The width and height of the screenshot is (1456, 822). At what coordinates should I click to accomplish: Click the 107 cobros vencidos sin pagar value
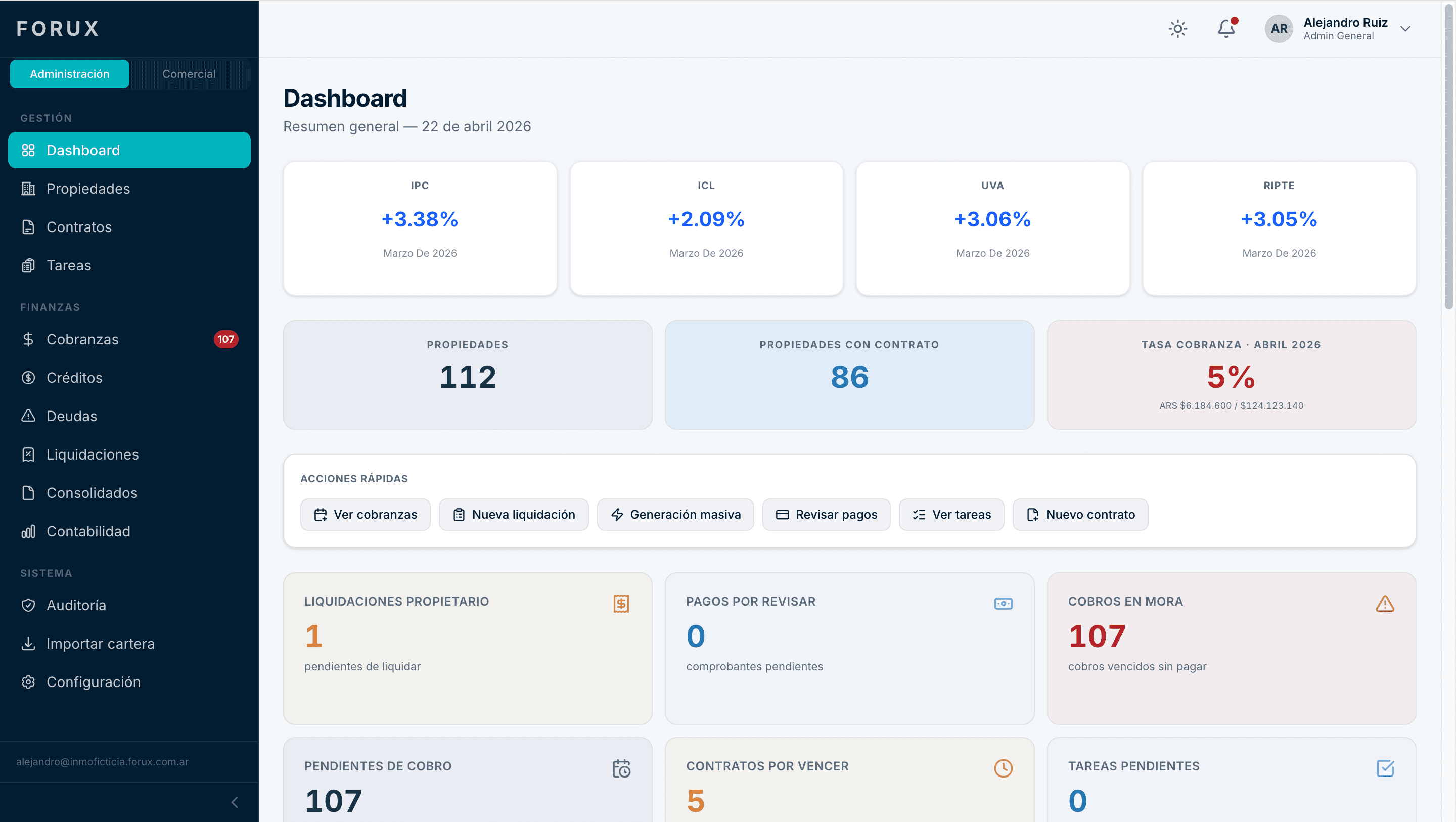1097,636
